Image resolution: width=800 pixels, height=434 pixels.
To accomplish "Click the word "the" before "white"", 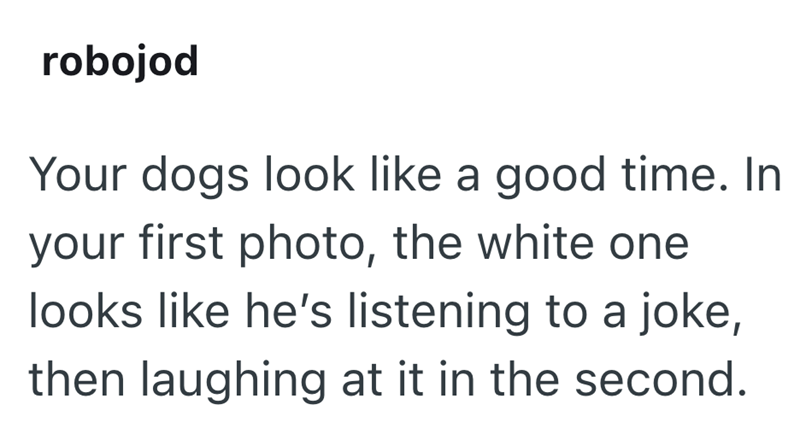I will [427, 243].
